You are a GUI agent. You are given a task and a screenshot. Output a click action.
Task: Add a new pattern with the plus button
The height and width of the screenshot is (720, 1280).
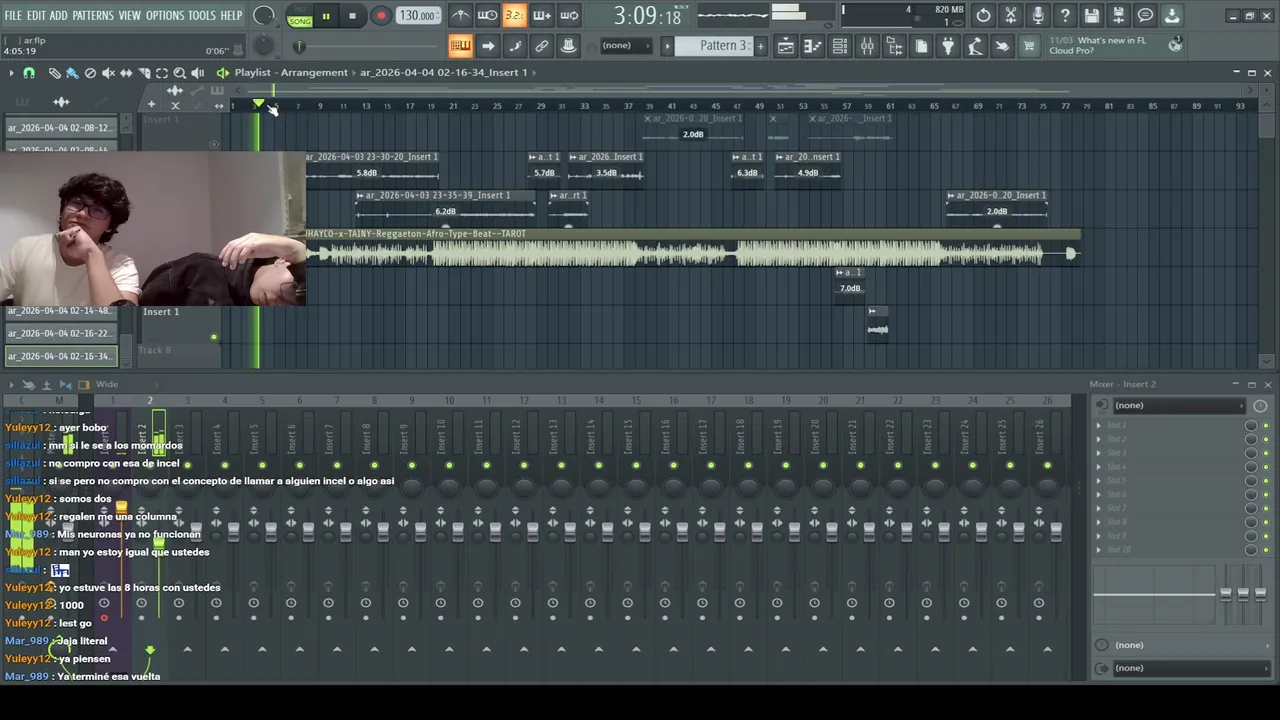pos(760,46)
